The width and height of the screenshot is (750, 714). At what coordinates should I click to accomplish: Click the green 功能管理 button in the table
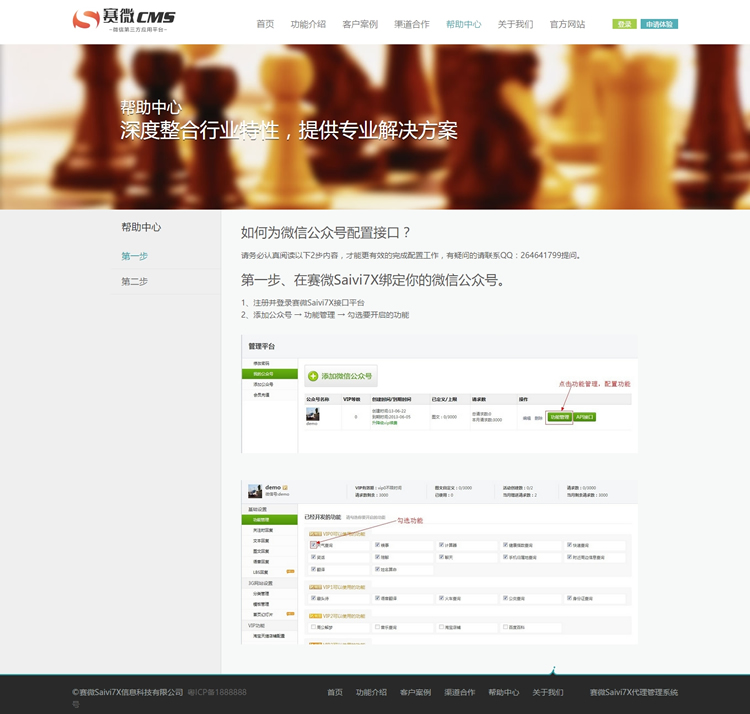pyautogui.click(x=559, y=417)
